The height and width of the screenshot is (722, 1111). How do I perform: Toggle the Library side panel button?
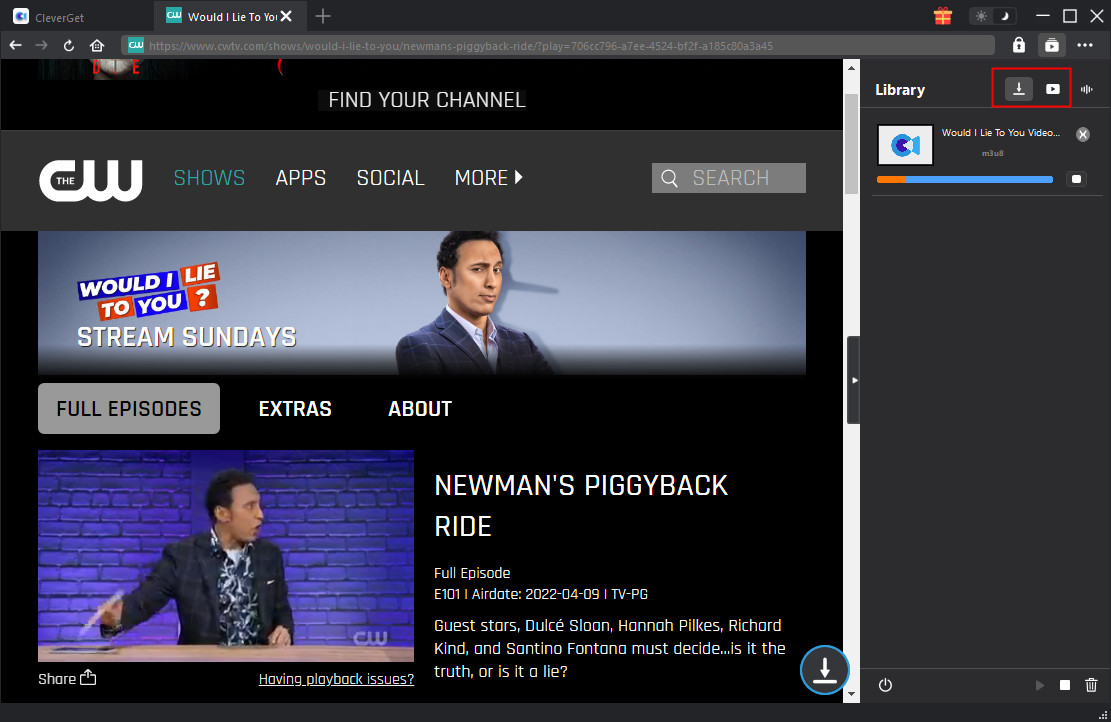point(1051,45)
